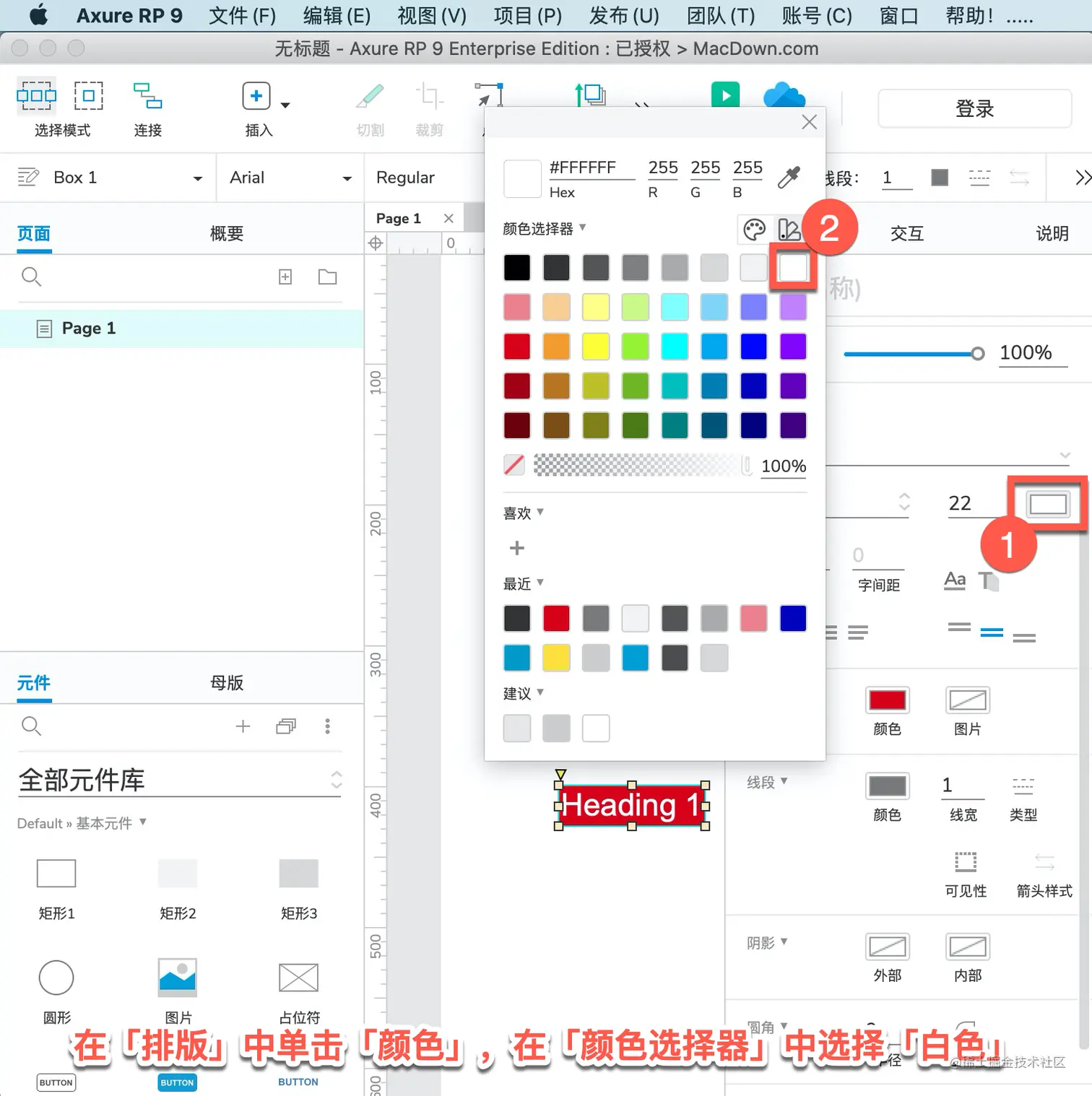The width and height of the screenshot is (1092, 1096).
Task: Choose the bright yellow swatch
Action: pyautogui.click(x=596, y=347)
